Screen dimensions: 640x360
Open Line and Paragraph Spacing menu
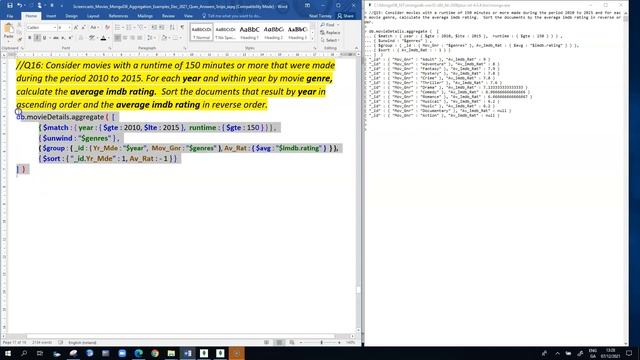pyautogui.click(x=150, y=38)
